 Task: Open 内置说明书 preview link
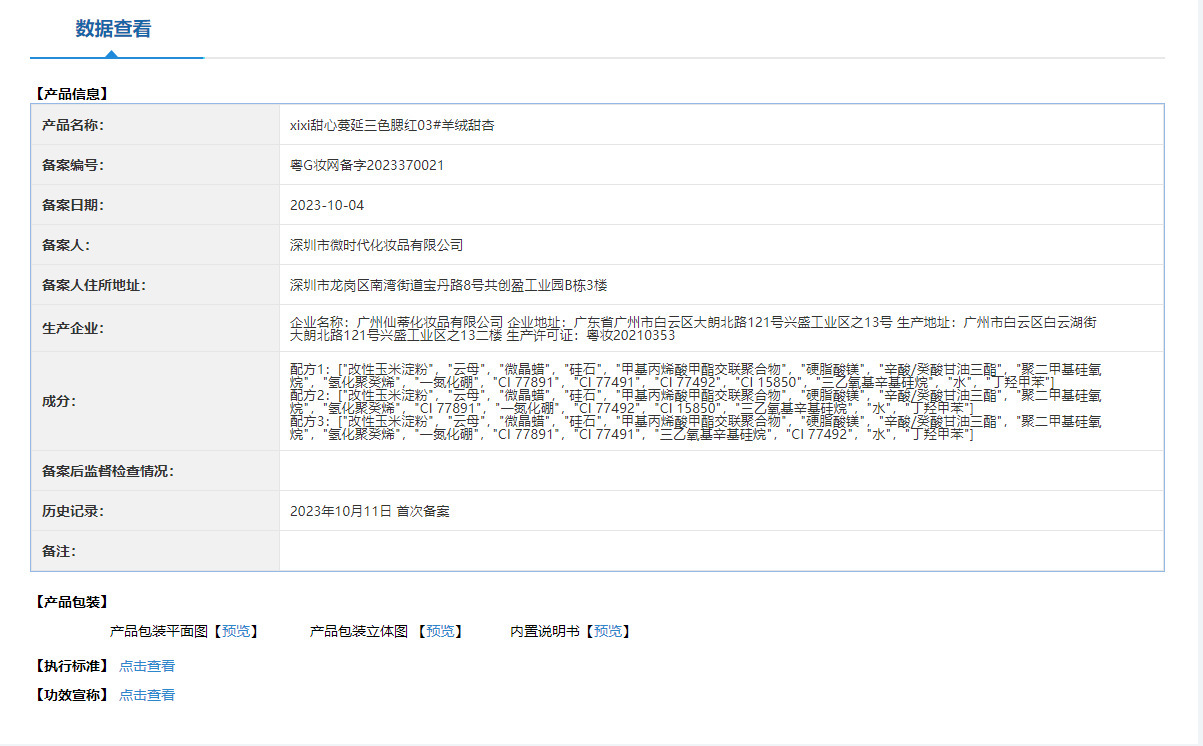[x=608, y=631]
